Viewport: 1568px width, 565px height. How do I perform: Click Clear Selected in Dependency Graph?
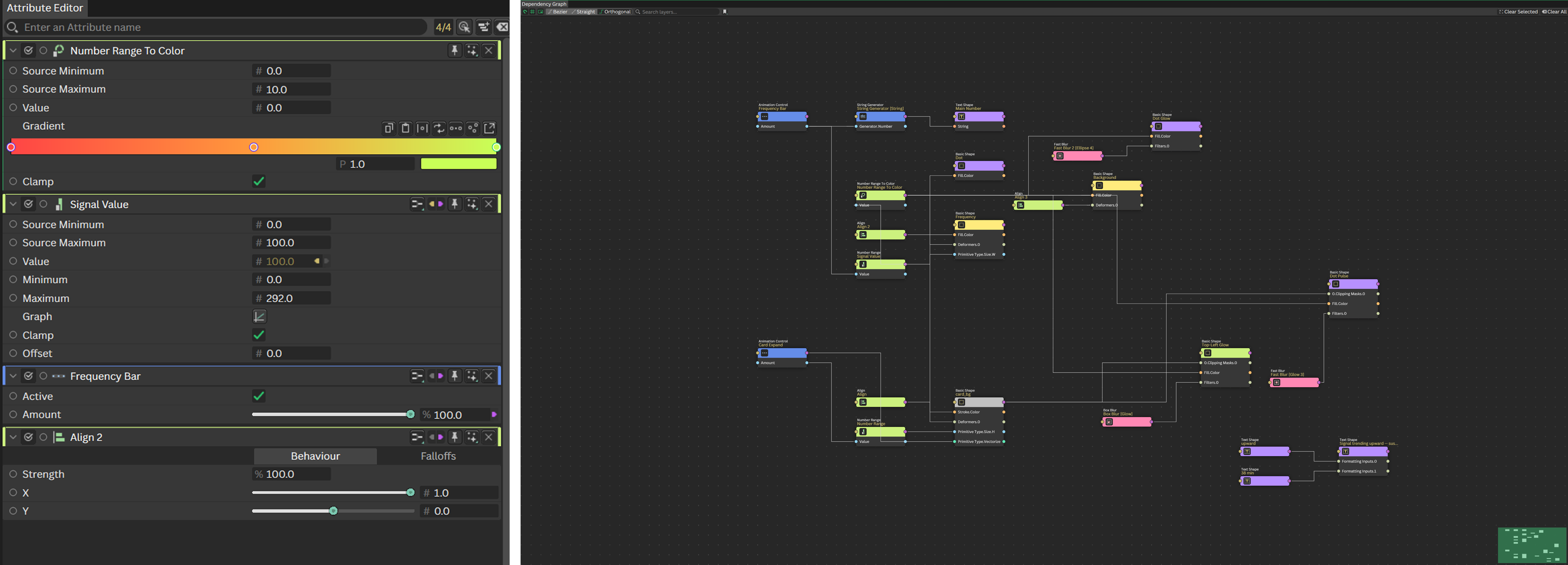pos(1518,11)
